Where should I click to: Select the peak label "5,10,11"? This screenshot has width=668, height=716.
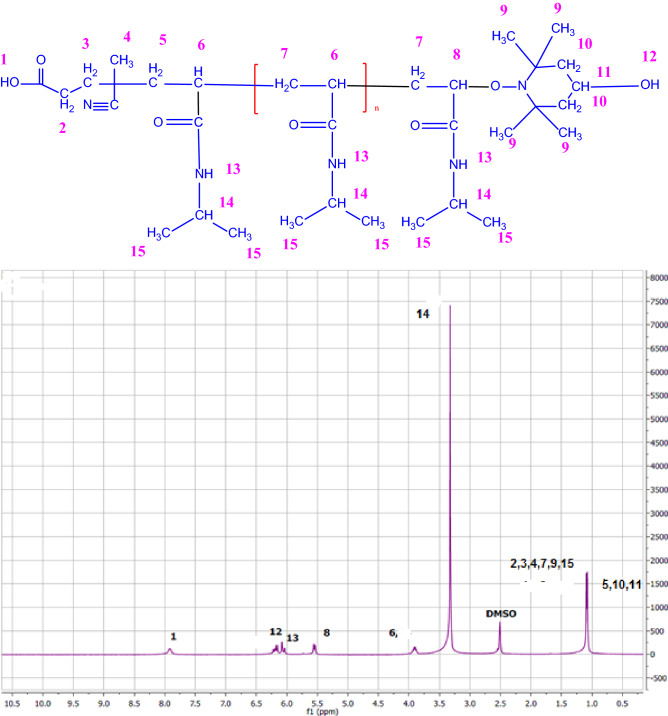(x=621, y=584)
